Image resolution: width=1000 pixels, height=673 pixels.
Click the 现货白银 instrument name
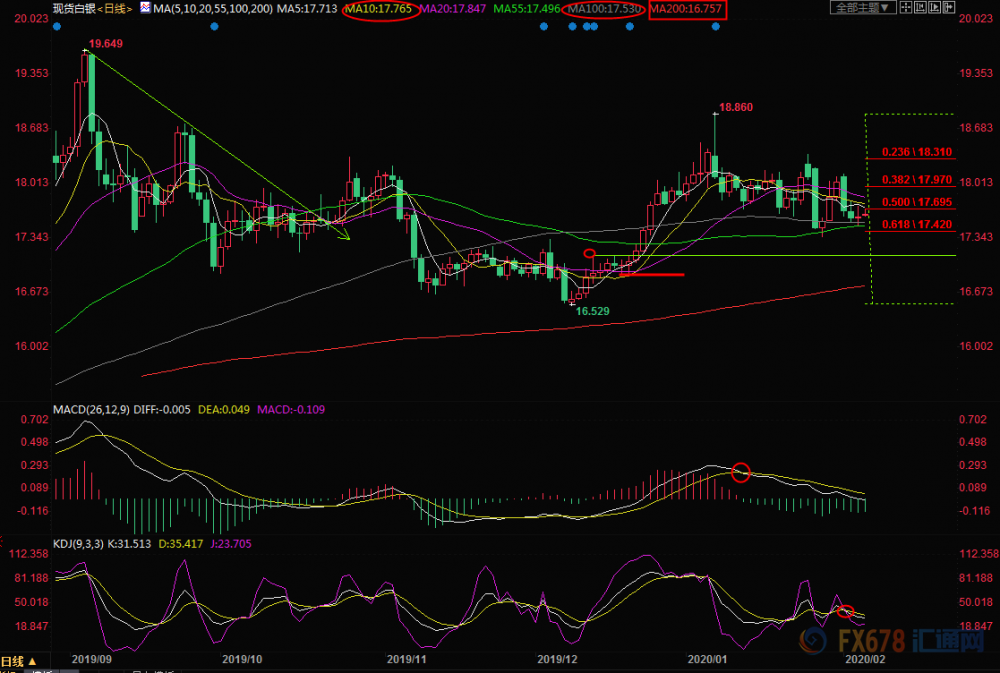pyautogui.click(x=75, y=9)
